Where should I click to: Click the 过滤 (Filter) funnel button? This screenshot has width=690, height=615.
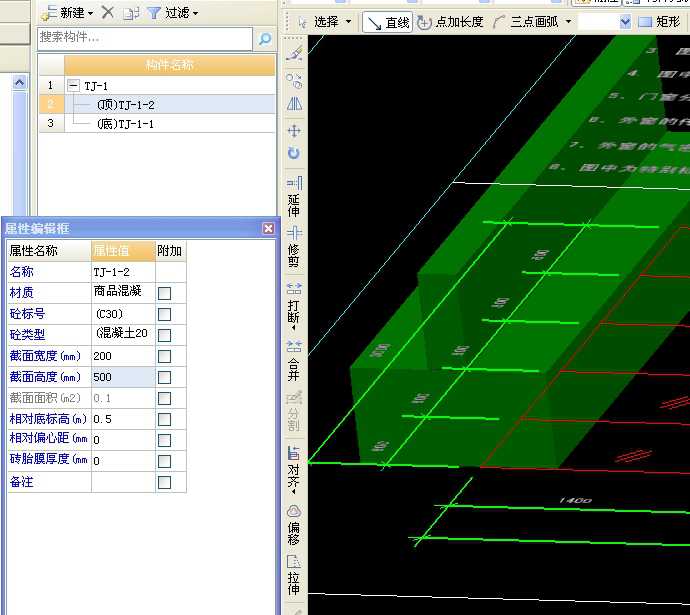168,13
